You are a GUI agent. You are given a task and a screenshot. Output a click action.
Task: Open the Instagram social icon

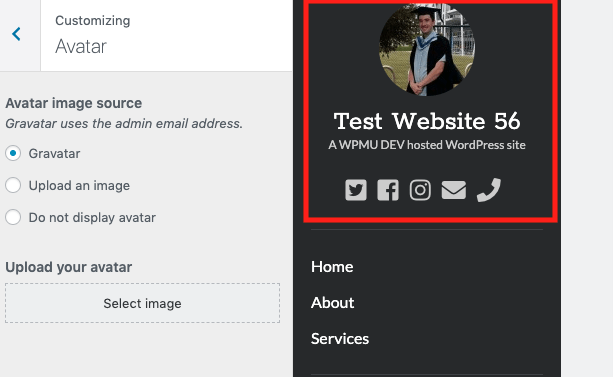(420, 190)
